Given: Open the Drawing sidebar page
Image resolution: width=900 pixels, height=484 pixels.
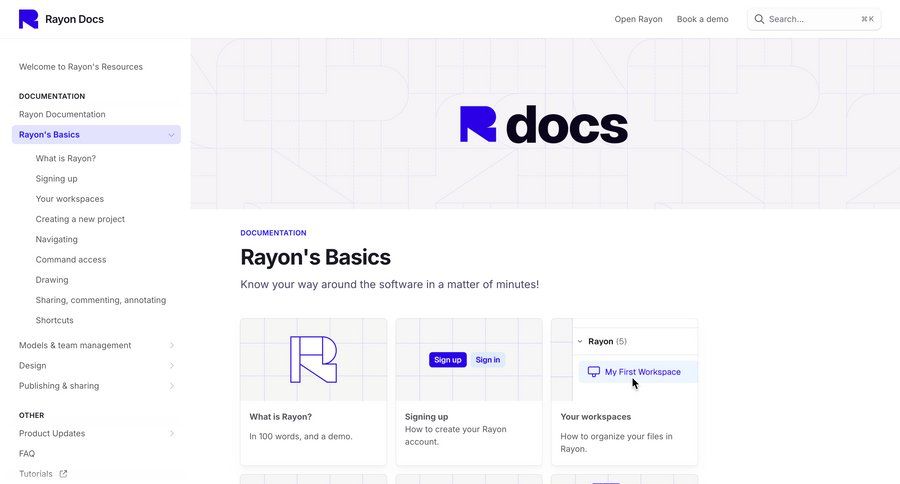Looking at the screenshot, I should [52, 280].
